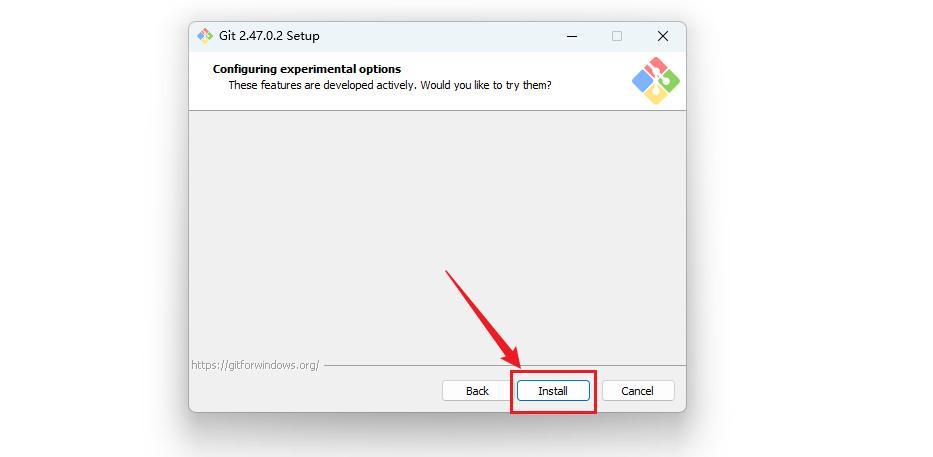Image resolution: width=933 pixels, height=457 pixels.
Task: Click the disabled maximize button
Action: pyautogui.click(x=617, y=36)
